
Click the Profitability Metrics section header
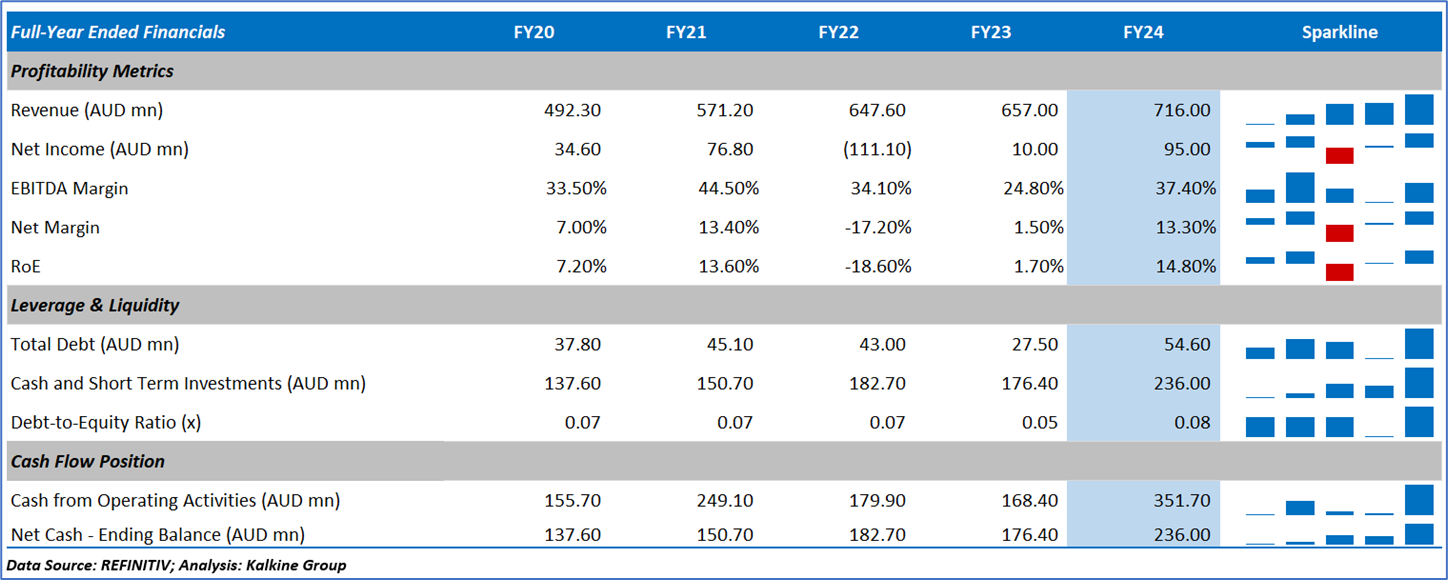click(x=92, y=71)
